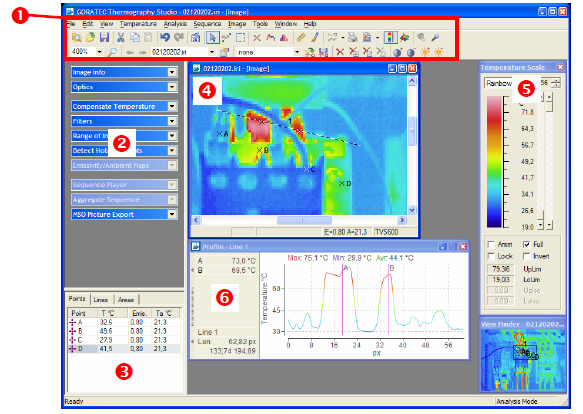This screenshot has height=414, width=583.
Task: Click the LoLim value field 19,03
Action: (501, 279)
